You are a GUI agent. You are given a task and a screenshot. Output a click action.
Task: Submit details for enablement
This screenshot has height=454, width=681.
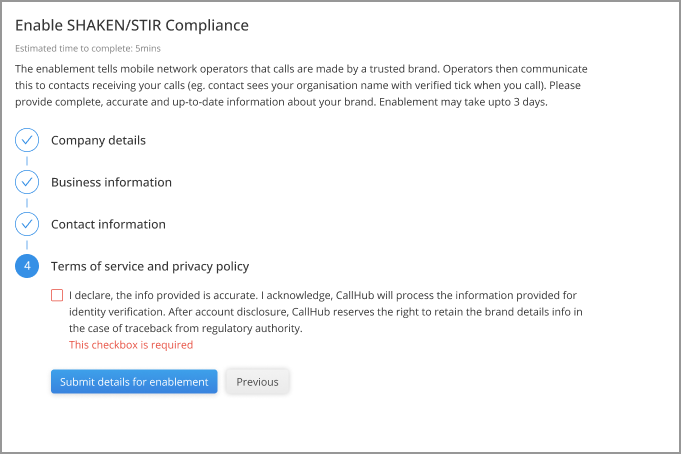[x=134, y=381]
